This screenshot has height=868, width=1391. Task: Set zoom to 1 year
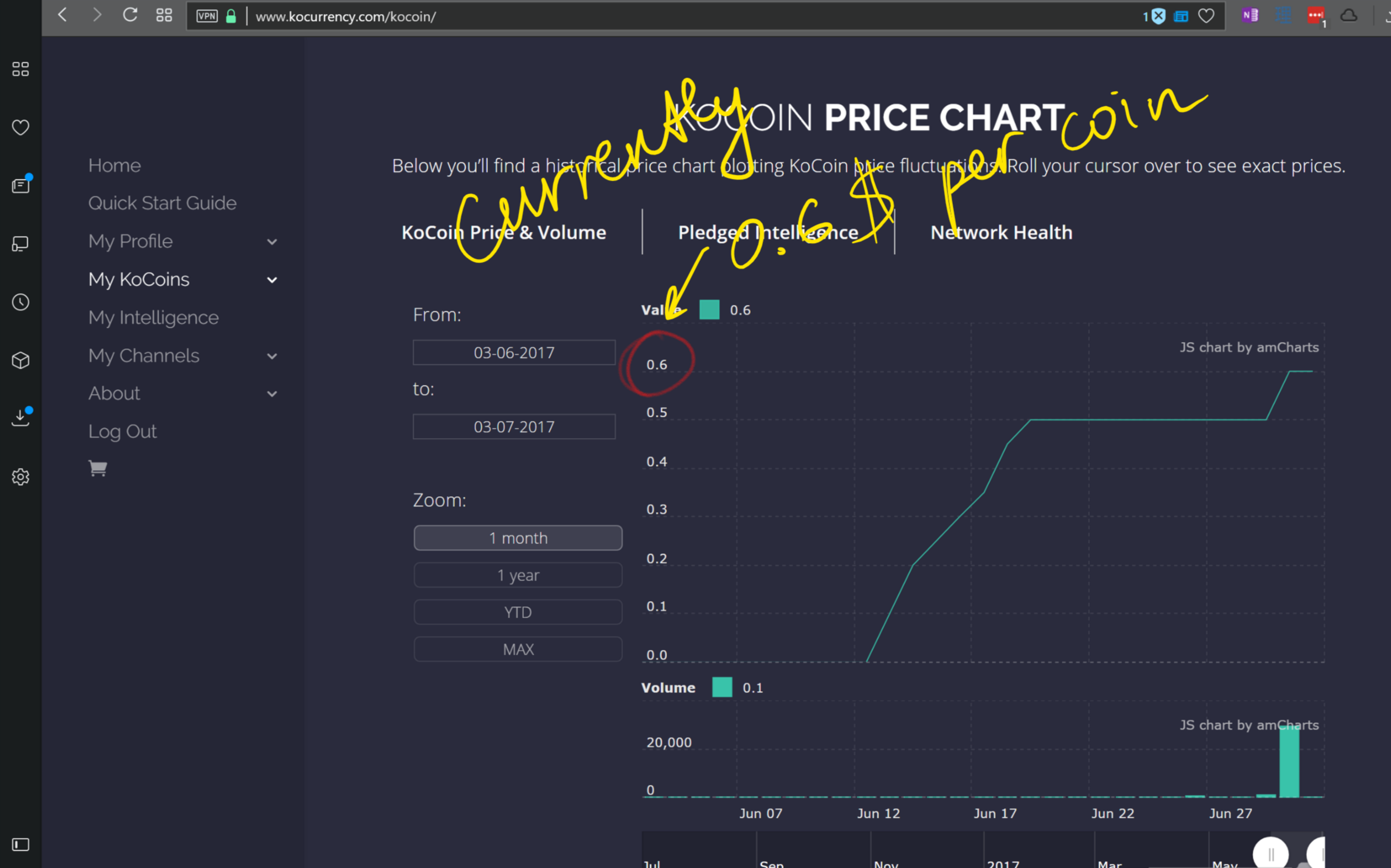(518, 575)
